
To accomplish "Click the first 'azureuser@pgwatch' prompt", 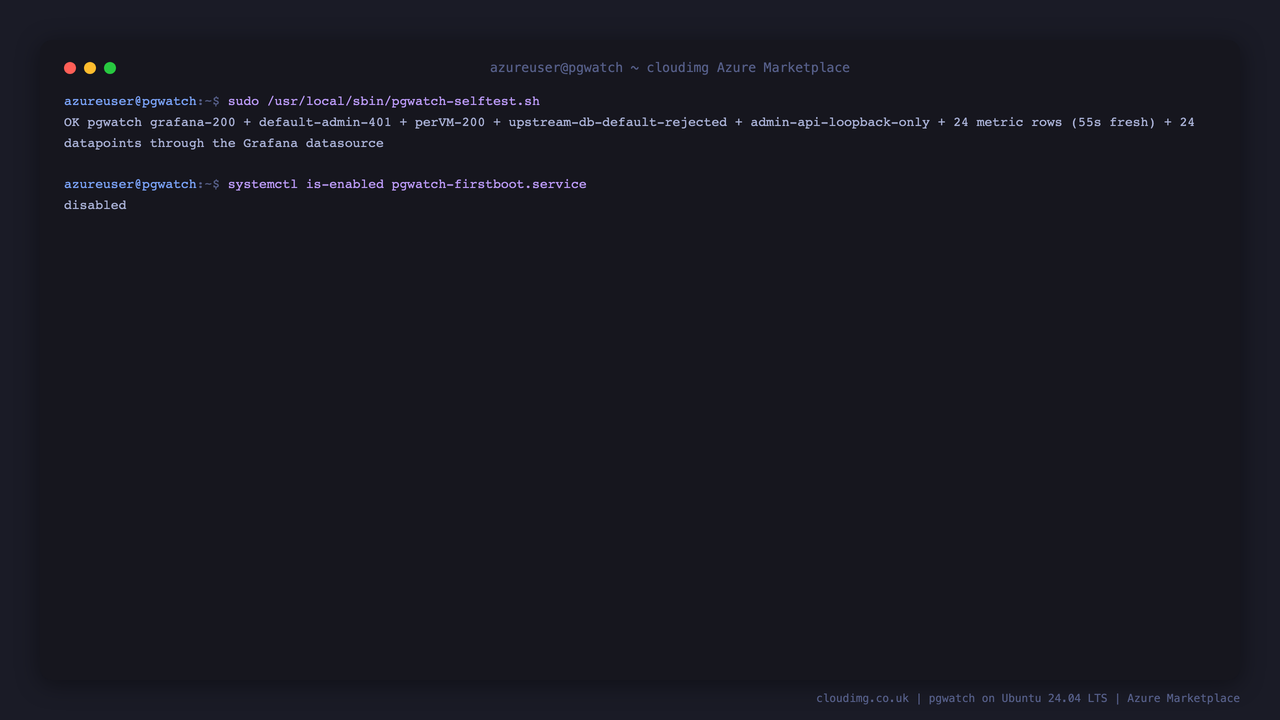I will click(x=130, y=101).
